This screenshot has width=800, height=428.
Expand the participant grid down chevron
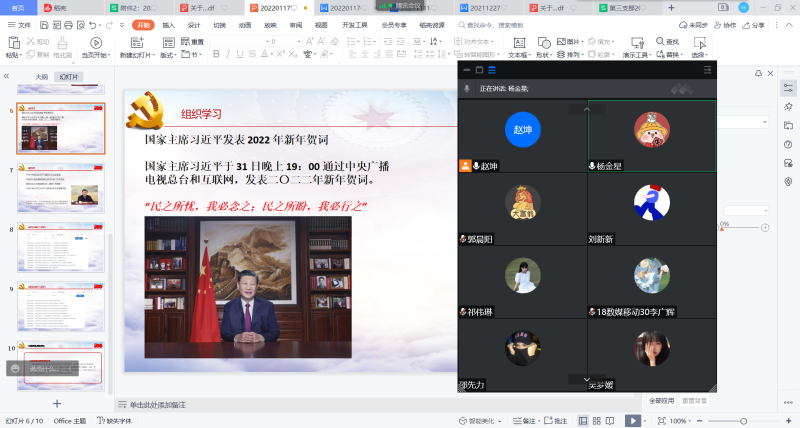(x=586, y=380)
